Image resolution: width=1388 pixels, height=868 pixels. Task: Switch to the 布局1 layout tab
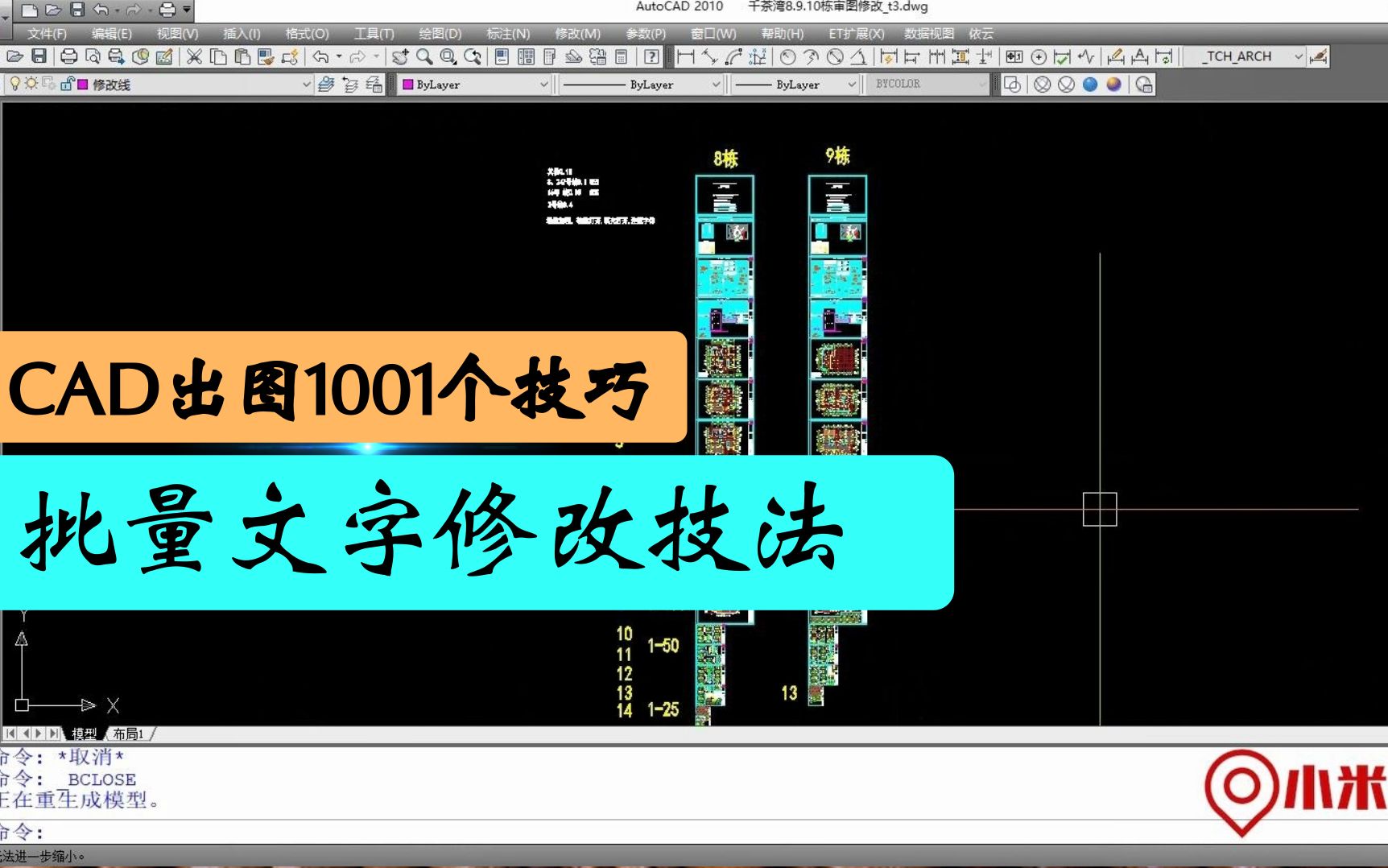point(127,734)
